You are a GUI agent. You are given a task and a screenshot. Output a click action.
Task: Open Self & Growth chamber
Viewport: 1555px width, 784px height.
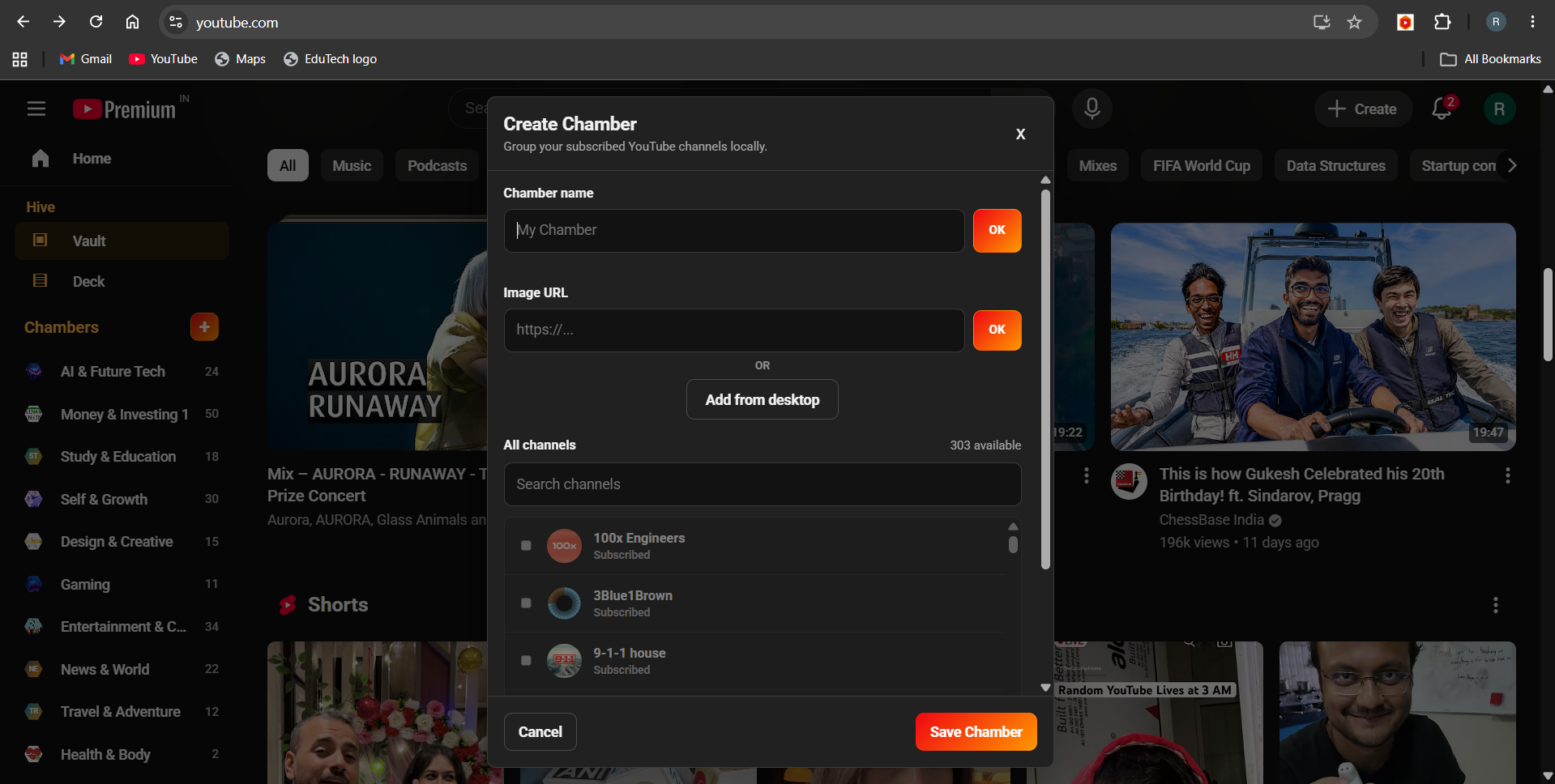(122, 499)
